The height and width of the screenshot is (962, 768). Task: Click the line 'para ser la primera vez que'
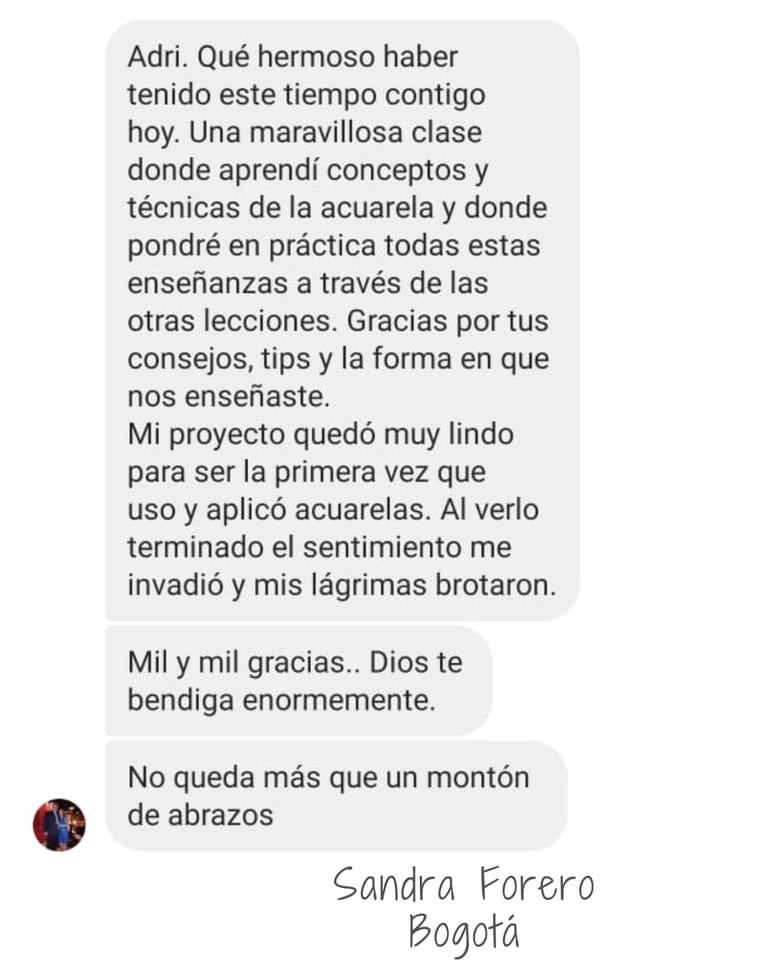tap(307, 473)
